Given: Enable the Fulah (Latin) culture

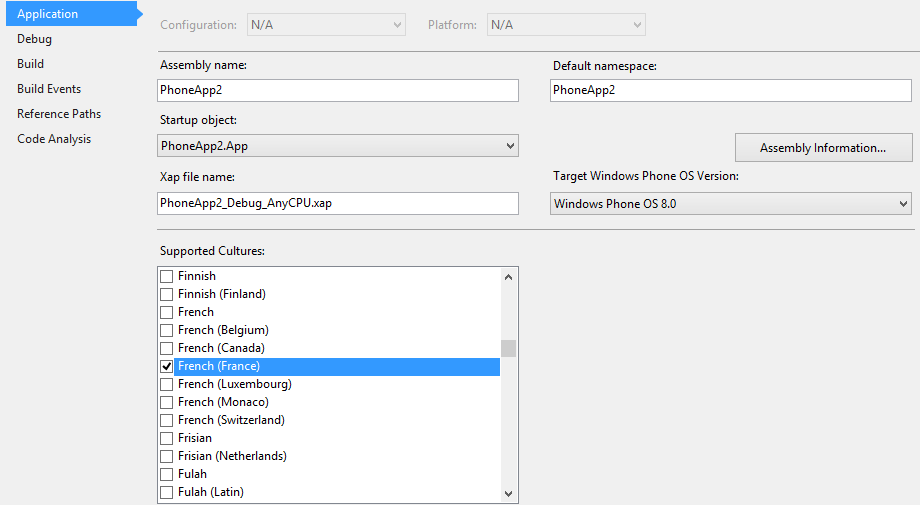Looking at the screenshot, I should pyautogui.click(x=167, y=492).
